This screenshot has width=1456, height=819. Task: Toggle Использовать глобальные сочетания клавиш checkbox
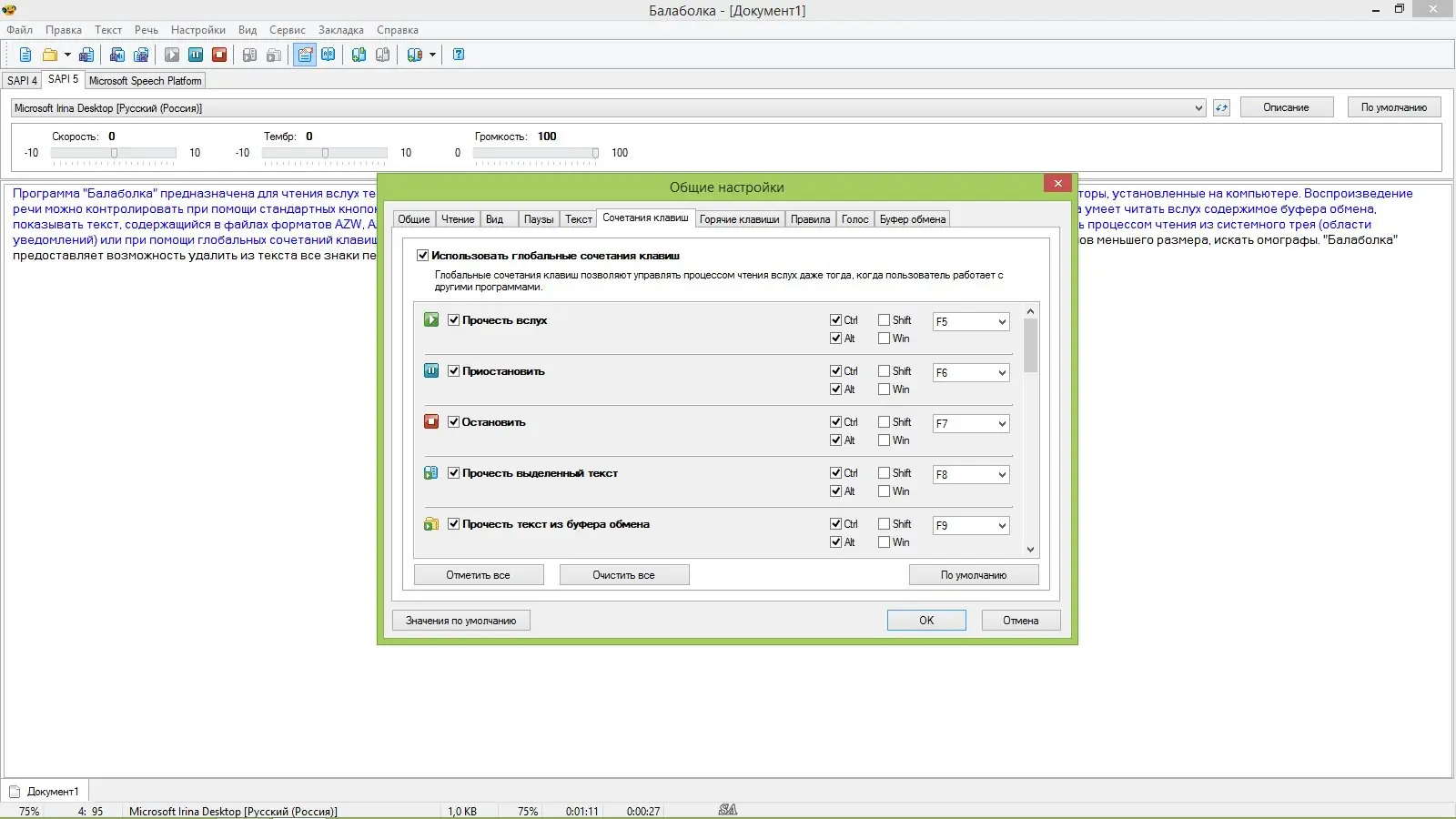[x=422, y=256]
